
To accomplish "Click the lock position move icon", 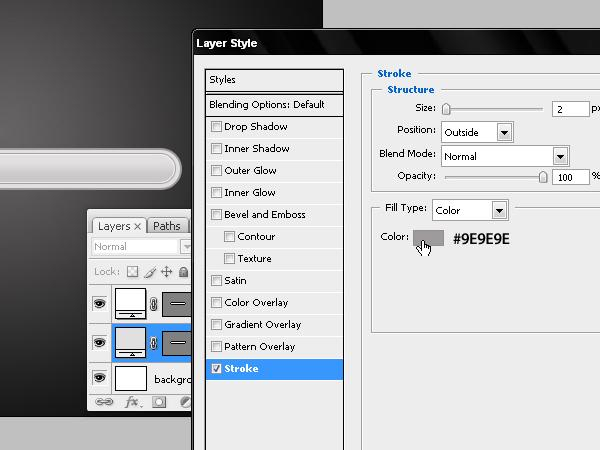I will (166, 272).
